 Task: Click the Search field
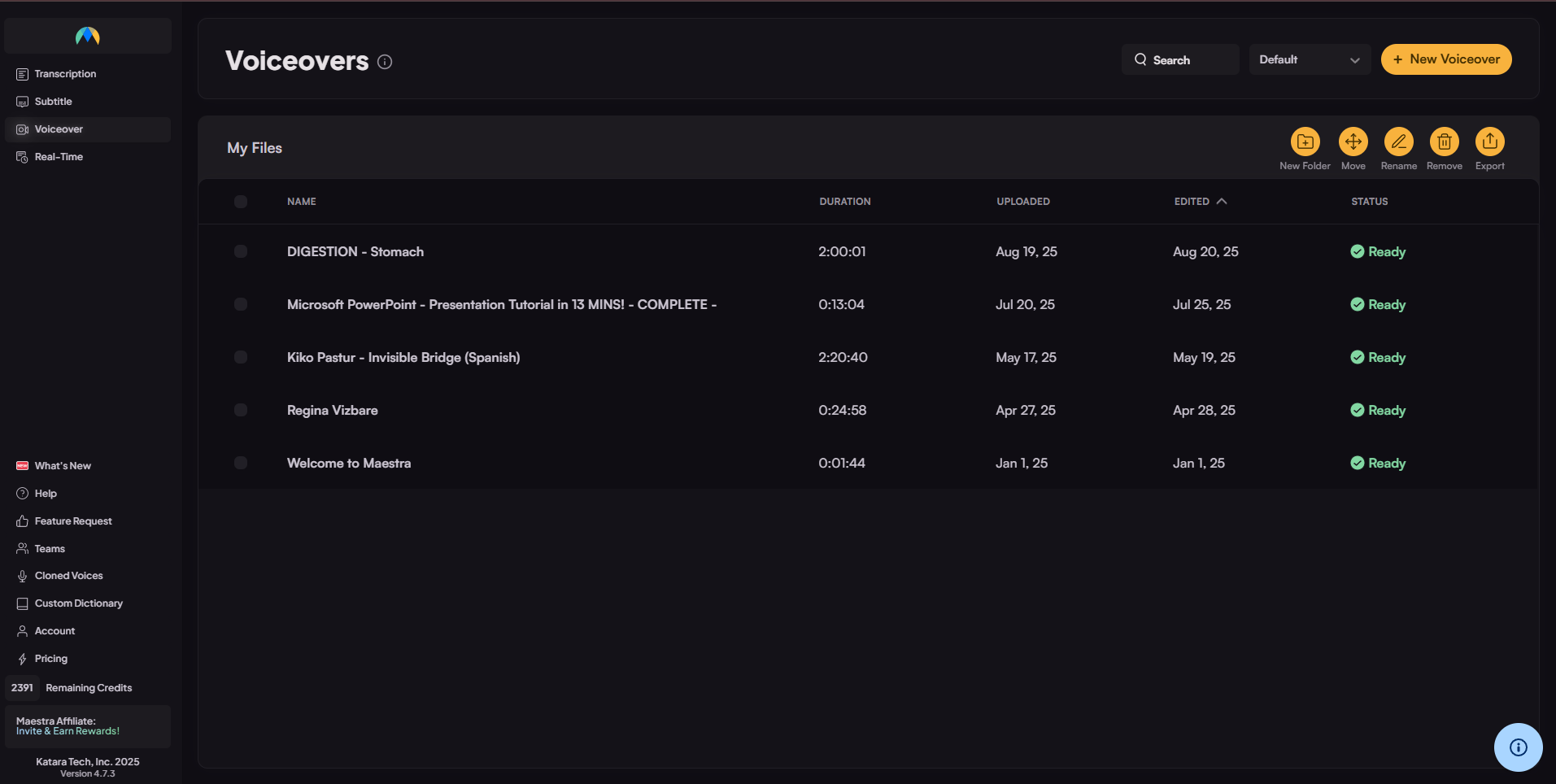click(1179, 60)
